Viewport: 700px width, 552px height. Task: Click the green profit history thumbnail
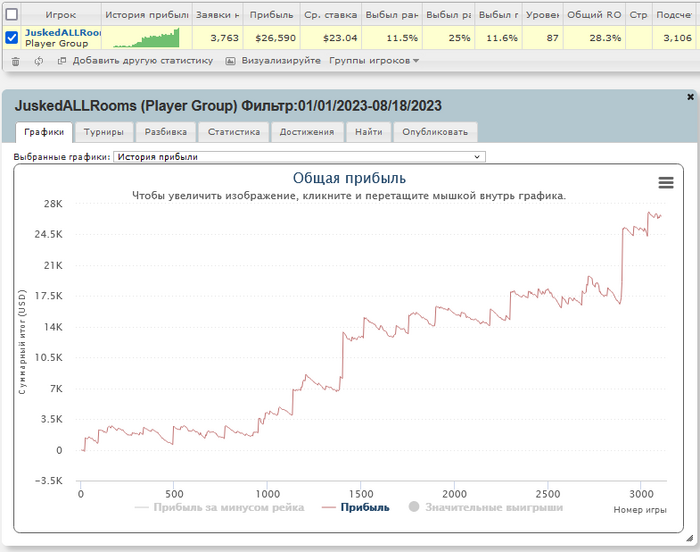click(x=146, y=38)
